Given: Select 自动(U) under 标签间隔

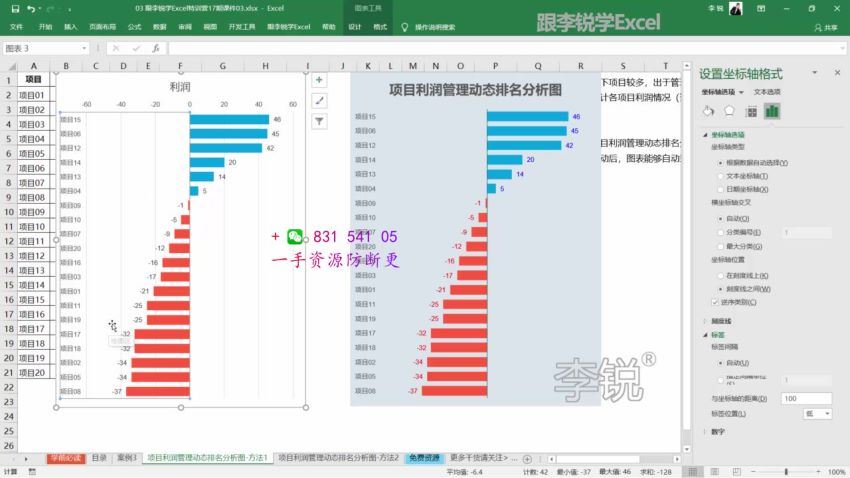Looking at the screenshot, I should (720, 363).
